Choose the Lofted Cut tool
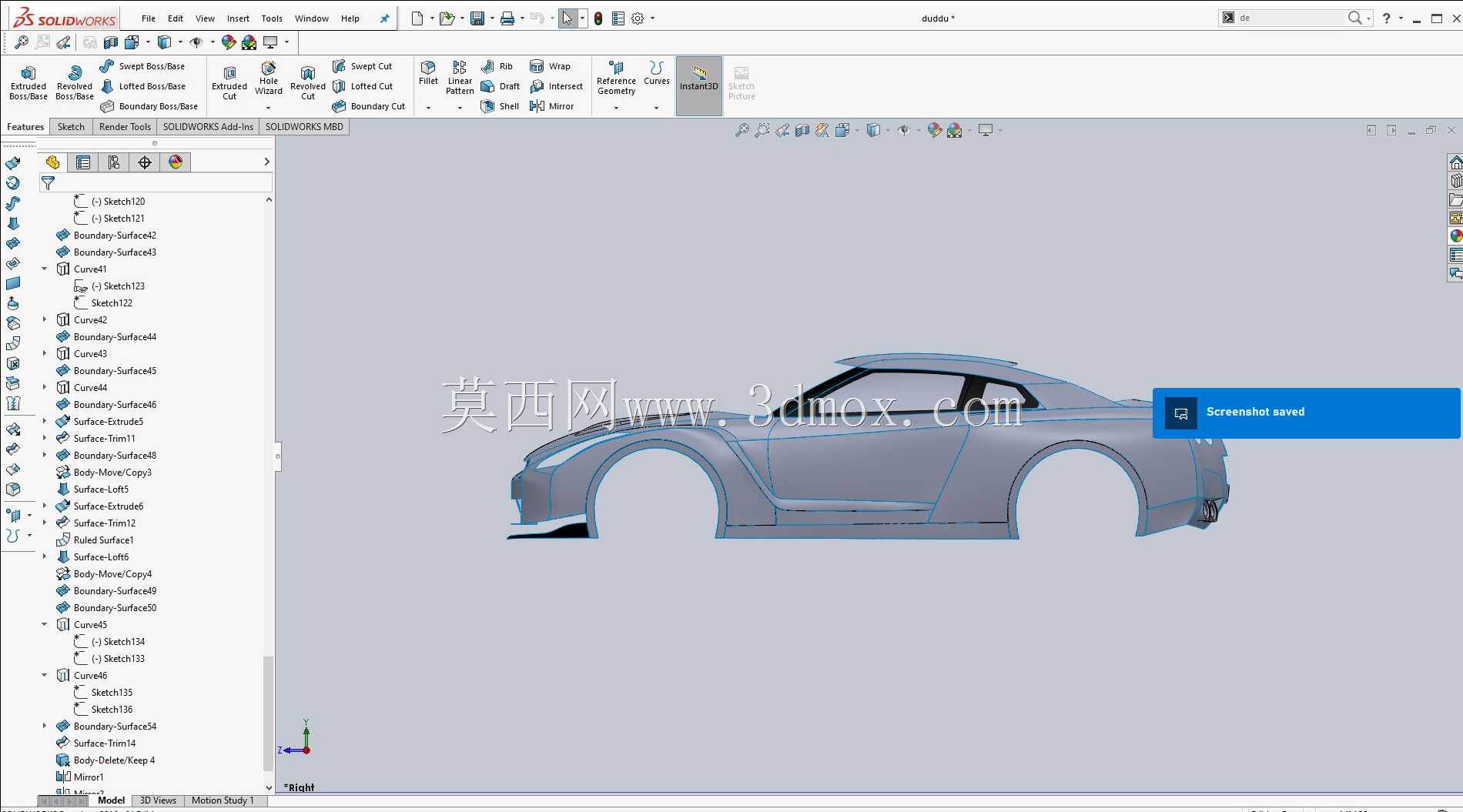The height and width of the screenshot is (812, 1463). (x=363, y=86)
